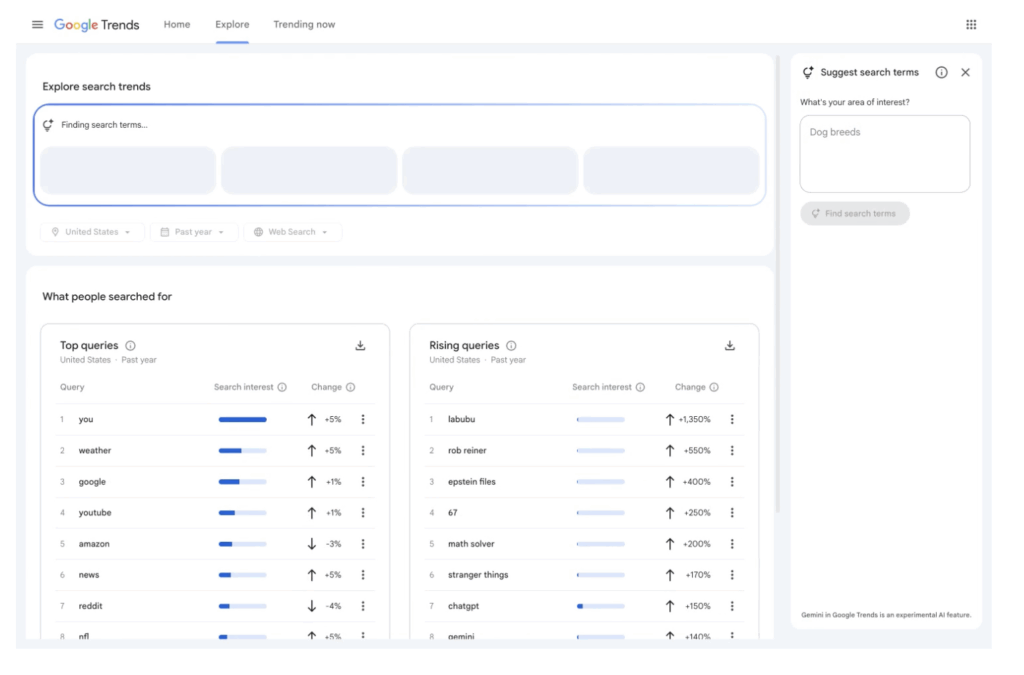
Task: Expand the United States location dropdown
Action: pyautogui.click(x=92, y=232)
